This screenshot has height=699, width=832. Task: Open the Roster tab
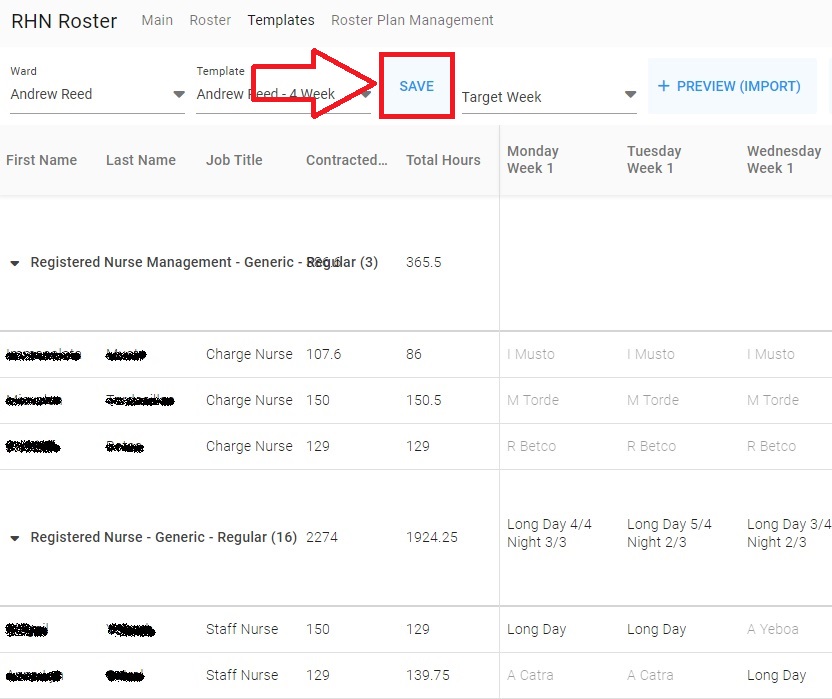[x=210, y=20]
